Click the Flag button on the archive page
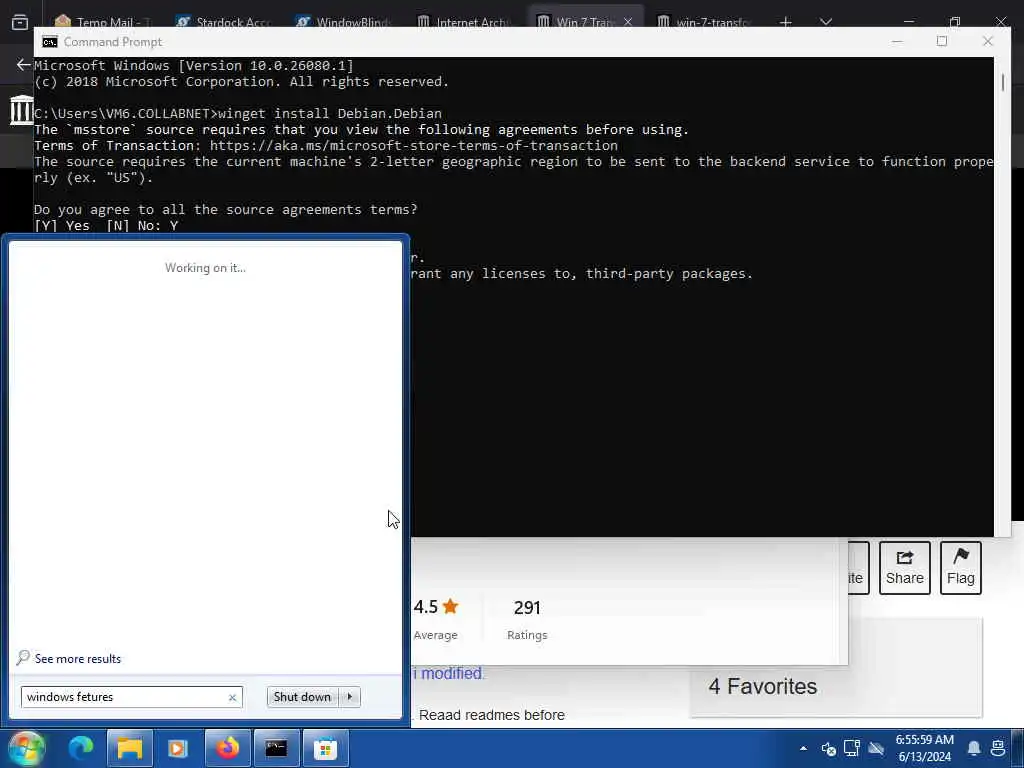 pyautogui.click(x=961, y=568)
